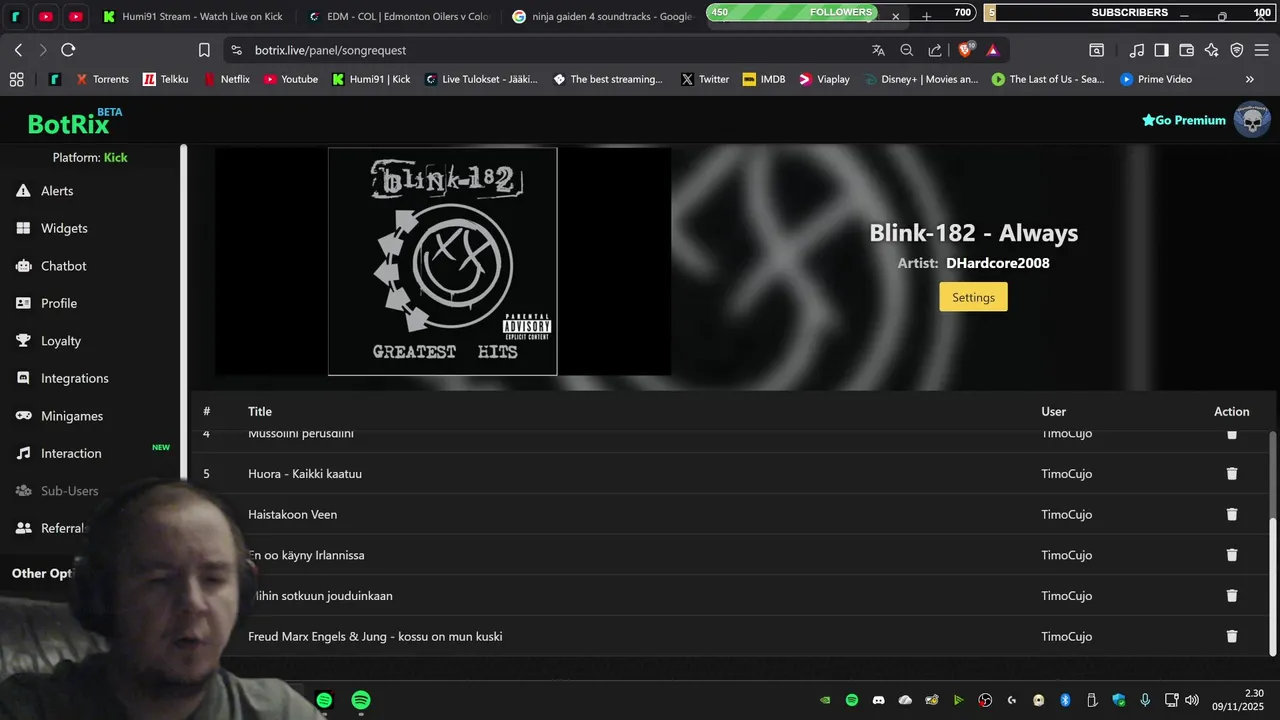
Task: Reload the current page
Action: click(x=68, y=50)
